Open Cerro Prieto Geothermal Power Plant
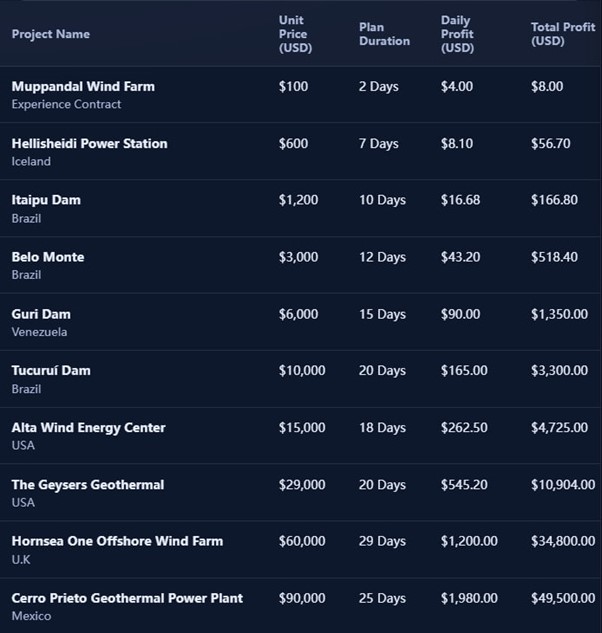 127,598
